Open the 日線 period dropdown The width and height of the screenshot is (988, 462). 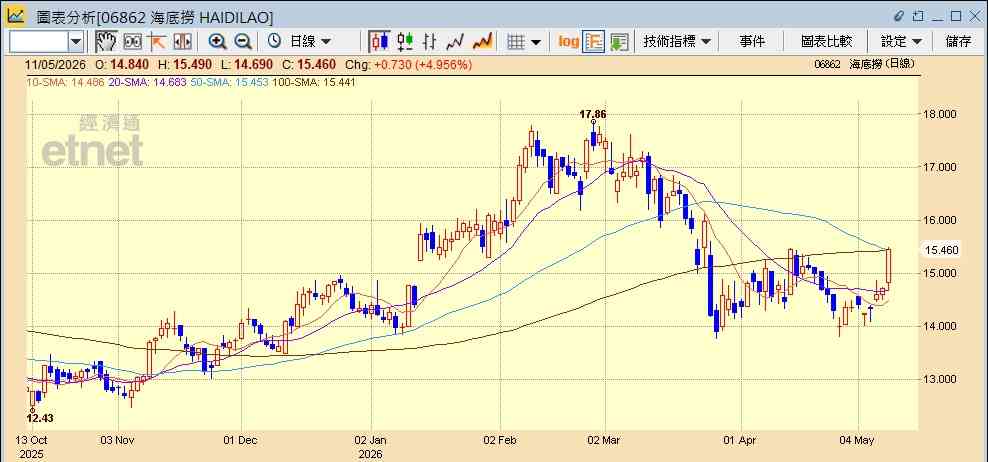click(310, 42)
